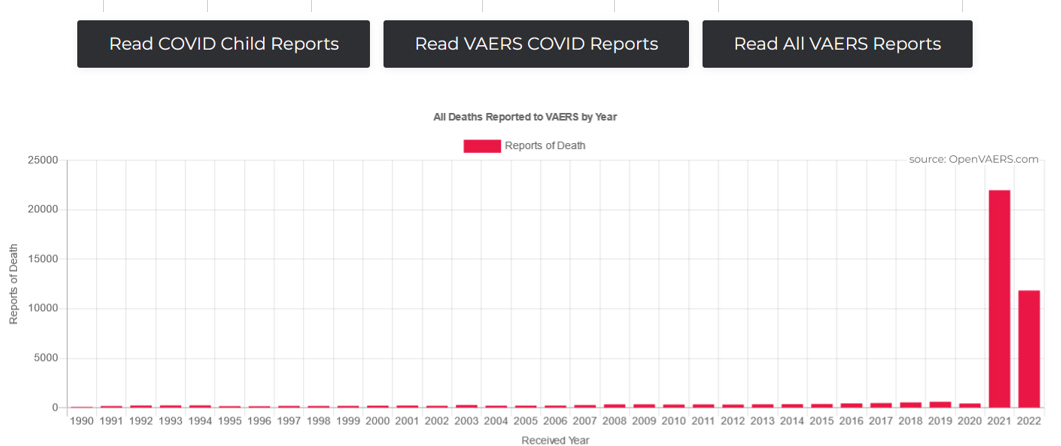Click the source: OpenVAERS.com text
Image resolution: width=1061 pixels, height=446 pixels.
973,159
